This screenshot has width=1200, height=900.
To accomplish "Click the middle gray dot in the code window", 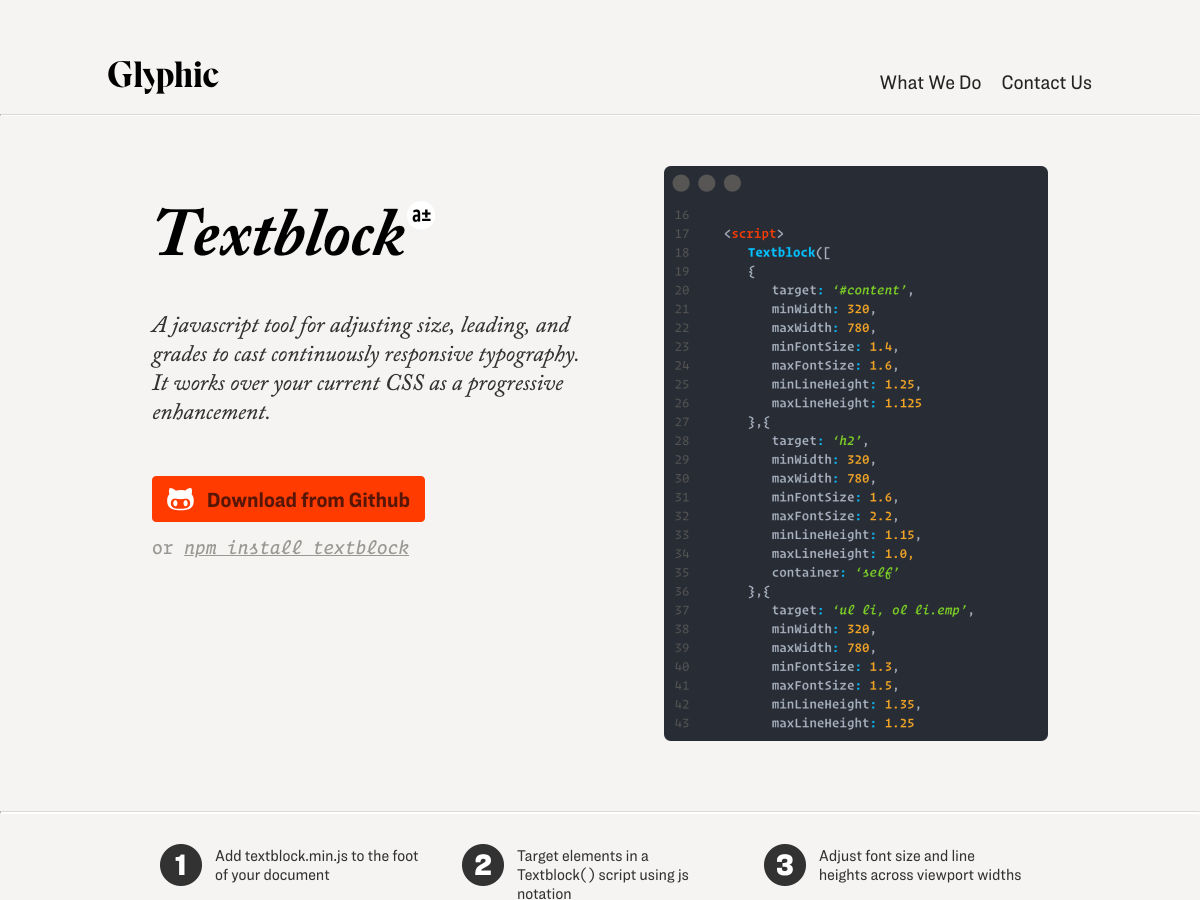I will [x=707, y=183].
